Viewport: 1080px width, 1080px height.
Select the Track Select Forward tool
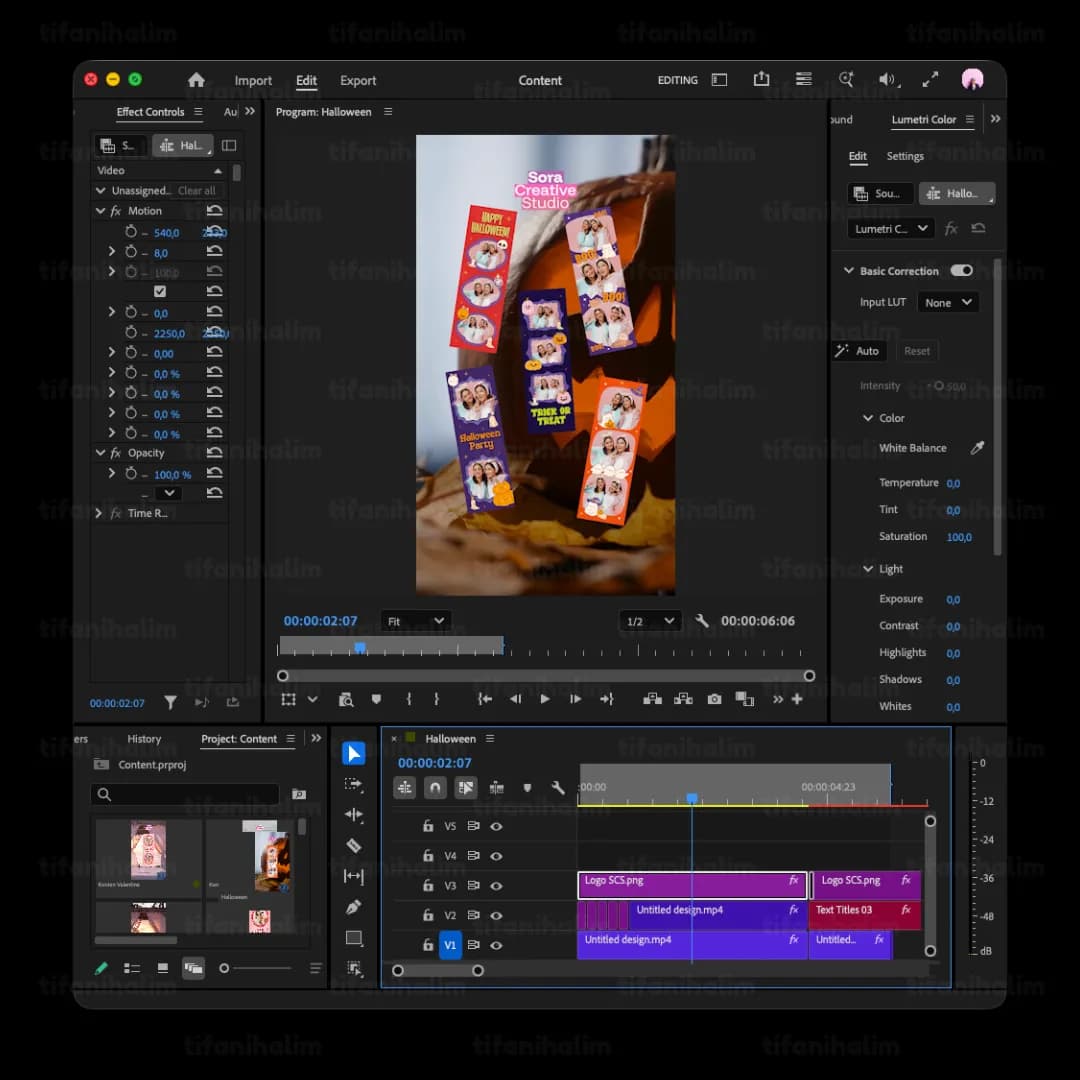coord(353,784)
